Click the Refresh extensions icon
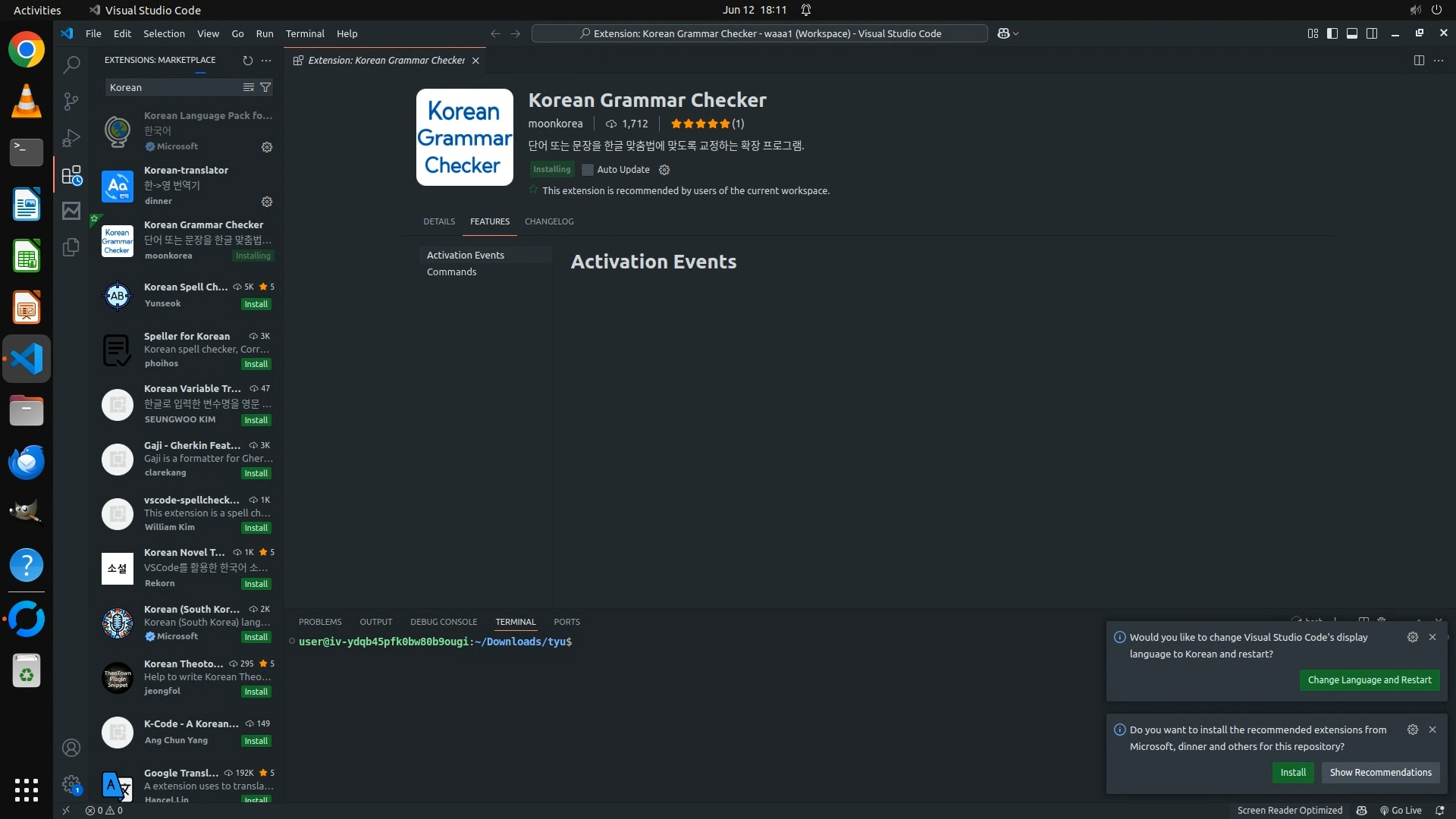The image size is (1456, 819). (x=247, y=60)
